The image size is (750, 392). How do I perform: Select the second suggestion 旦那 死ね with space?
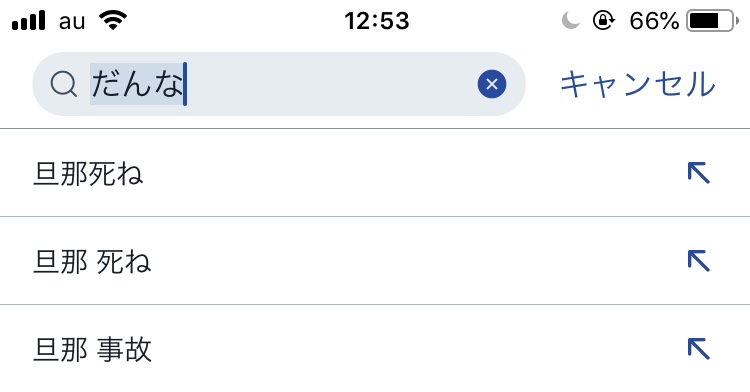pyautogui.click(x=375, y=261)
